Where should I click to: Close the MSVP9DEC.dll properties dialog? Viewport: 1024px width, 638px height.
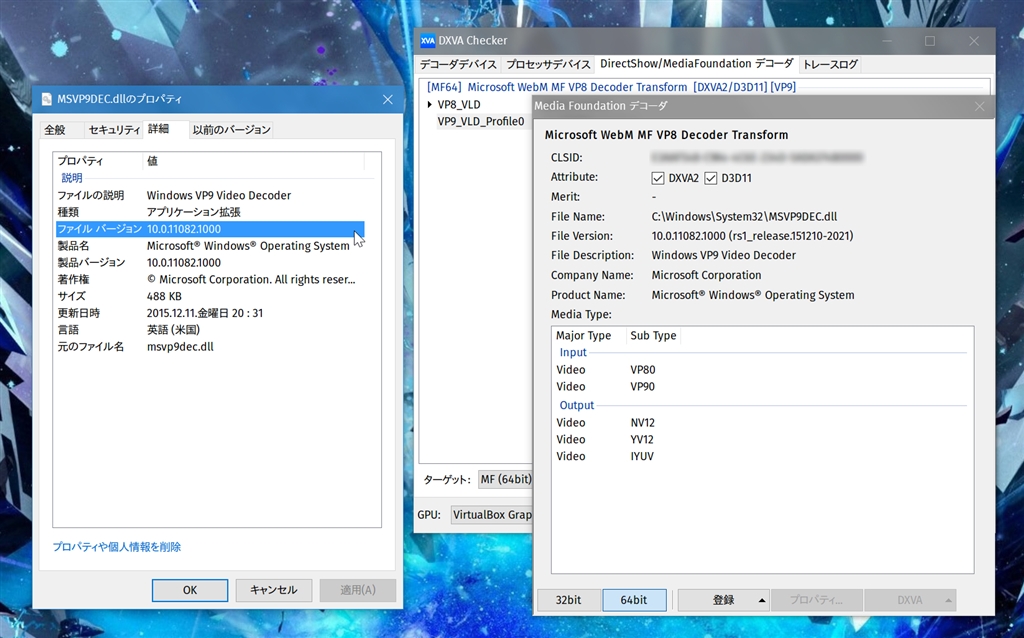(388, 99)
